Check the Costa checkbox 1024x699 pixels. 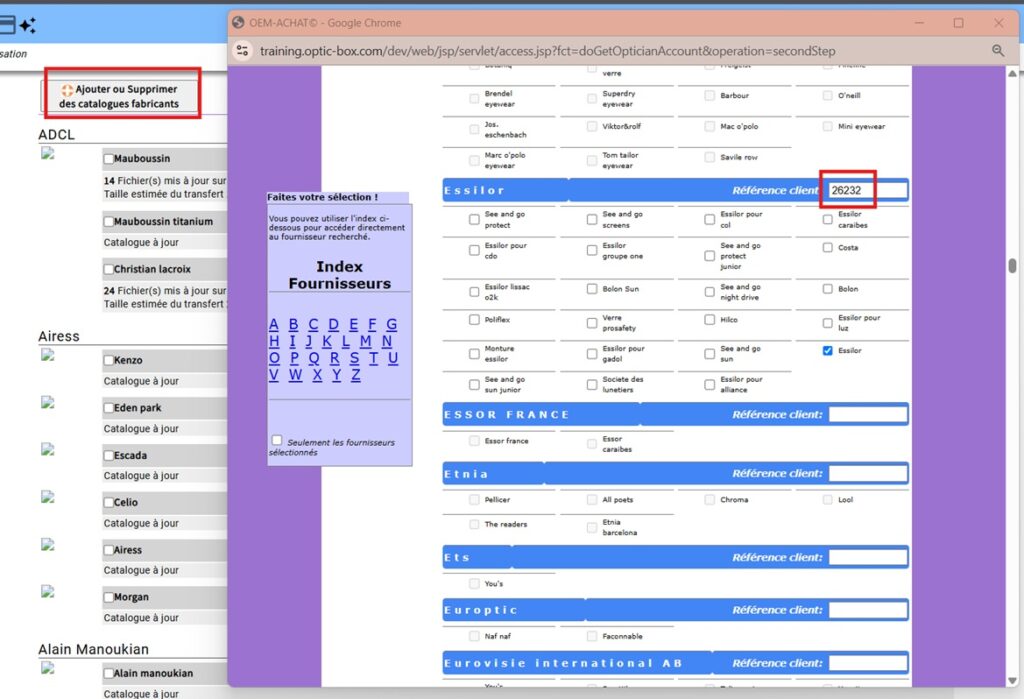click(827, 248)
